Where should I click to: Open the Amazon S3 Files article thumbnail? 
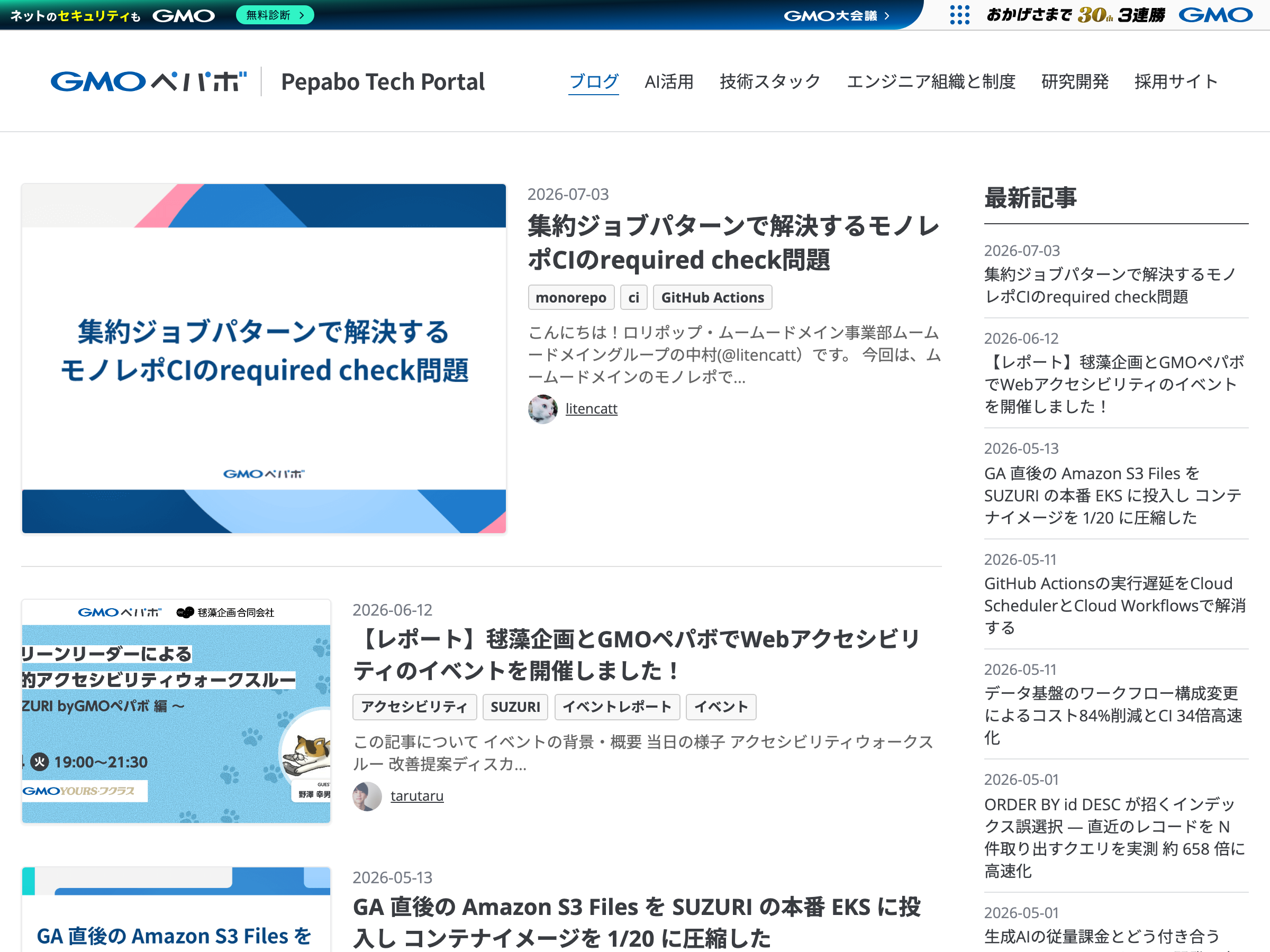pyautogui.click(x=176, y=910)
